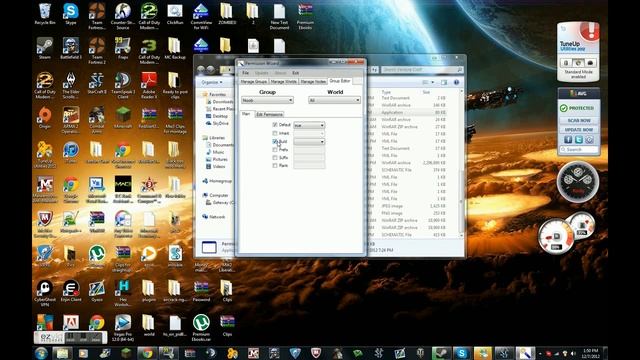The image size is (640, 360).
Task: Toggle the Build checkbox
Action: (x=275, y=141)
